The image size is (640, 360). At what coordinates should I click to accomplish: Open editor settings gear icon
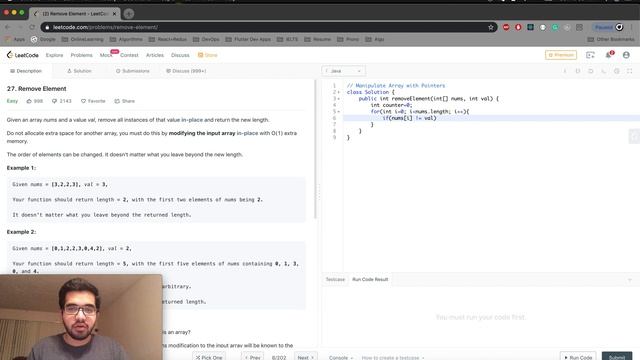click(x=617, y=71)
